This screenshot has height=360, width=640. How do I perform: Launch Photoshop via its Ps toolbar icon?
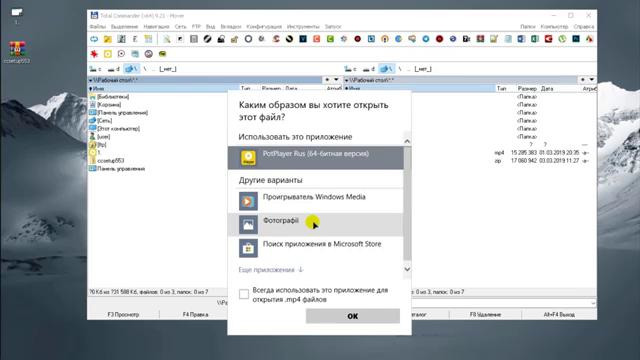[x=576, y=39]
